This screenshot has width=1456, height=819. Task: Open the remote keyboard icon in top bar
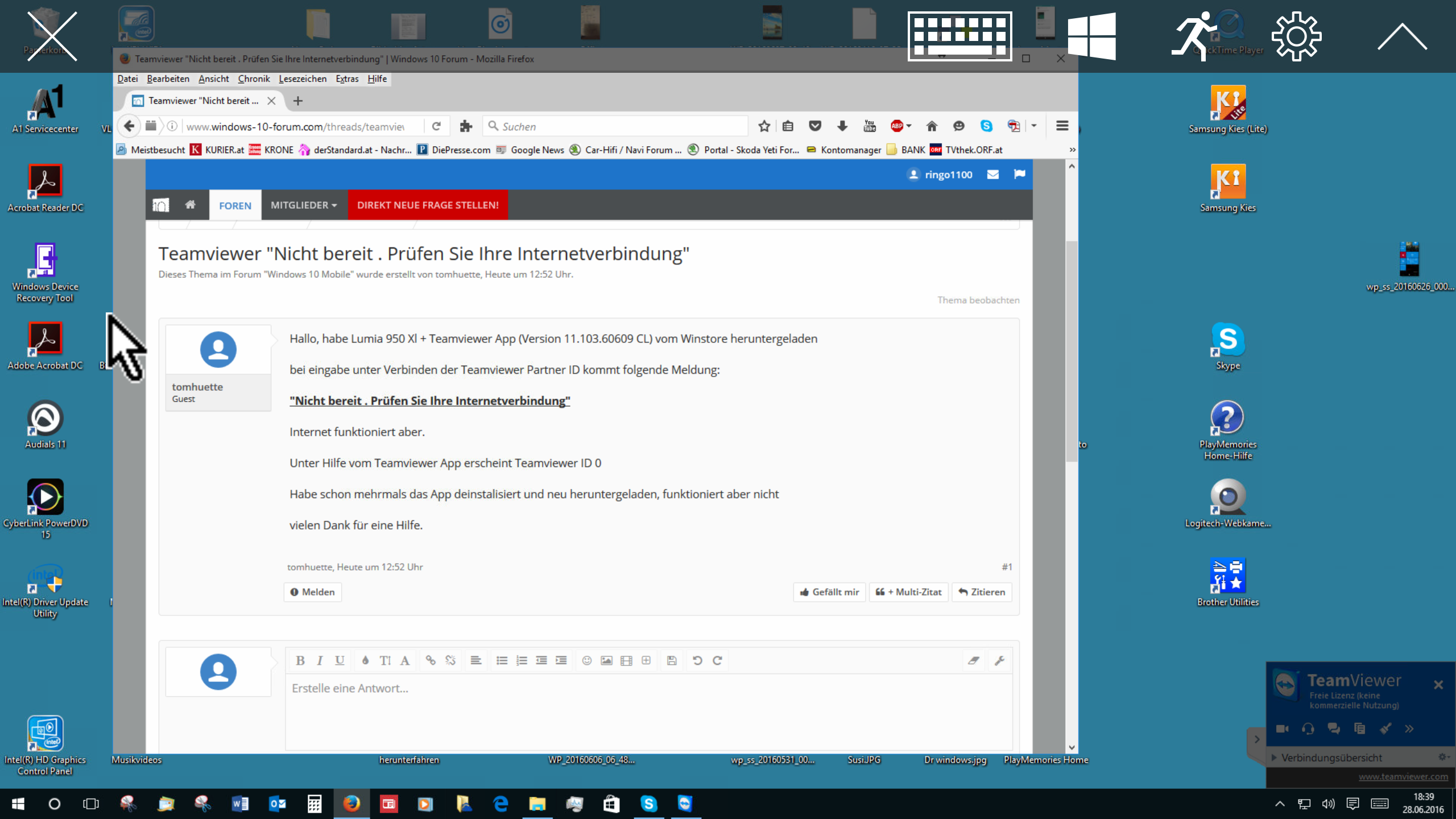click(960, 36)
